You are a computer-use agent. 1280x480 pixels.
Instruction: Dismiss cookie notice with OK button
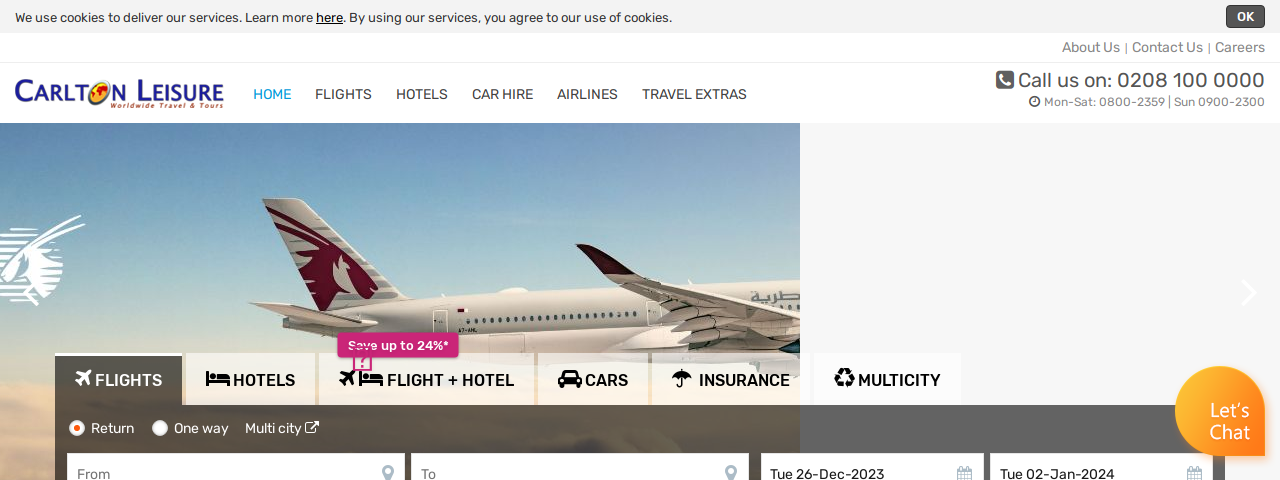(x=1245, y=16)
